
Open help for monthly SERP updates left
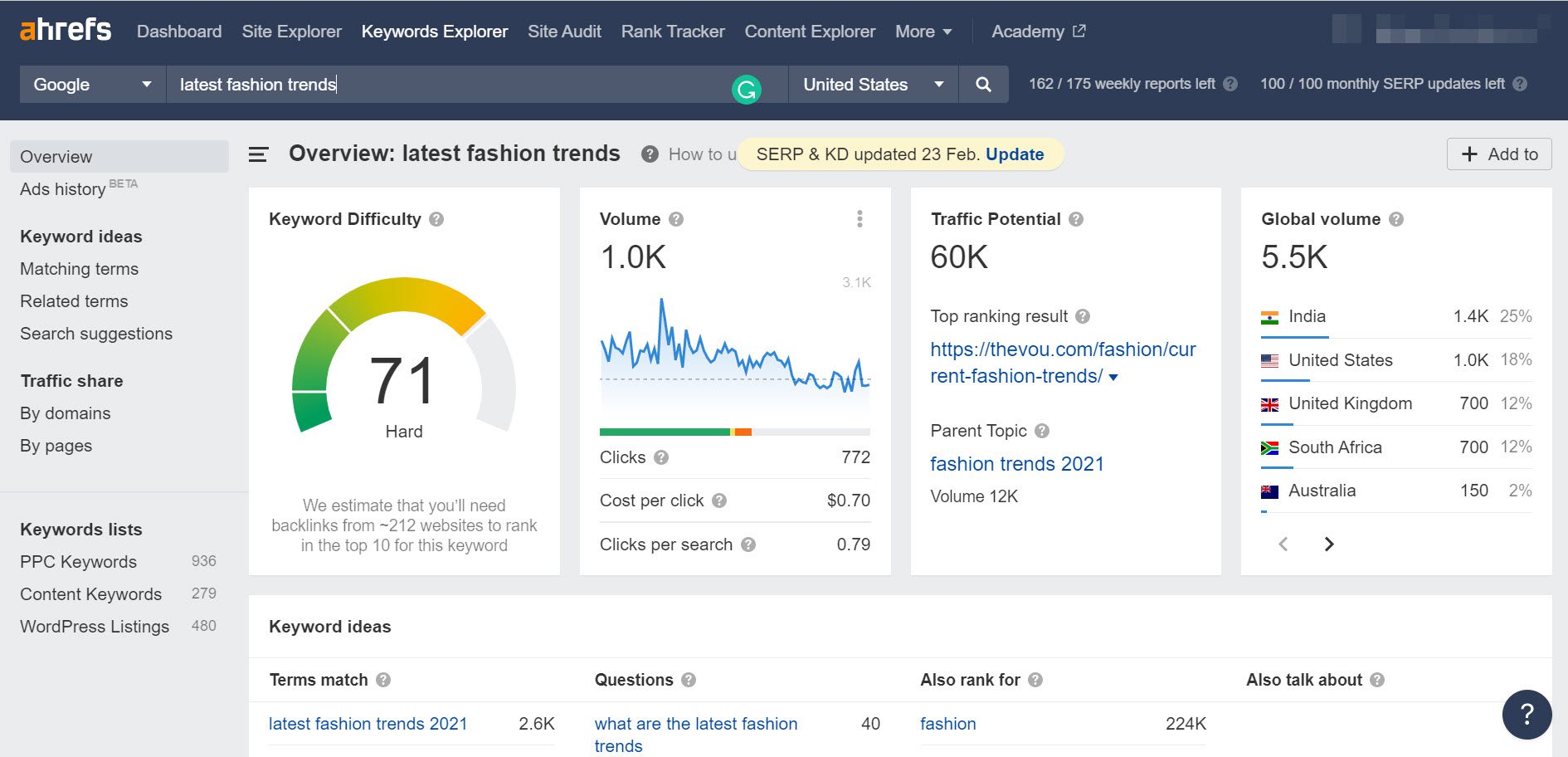coord(1520,84)
